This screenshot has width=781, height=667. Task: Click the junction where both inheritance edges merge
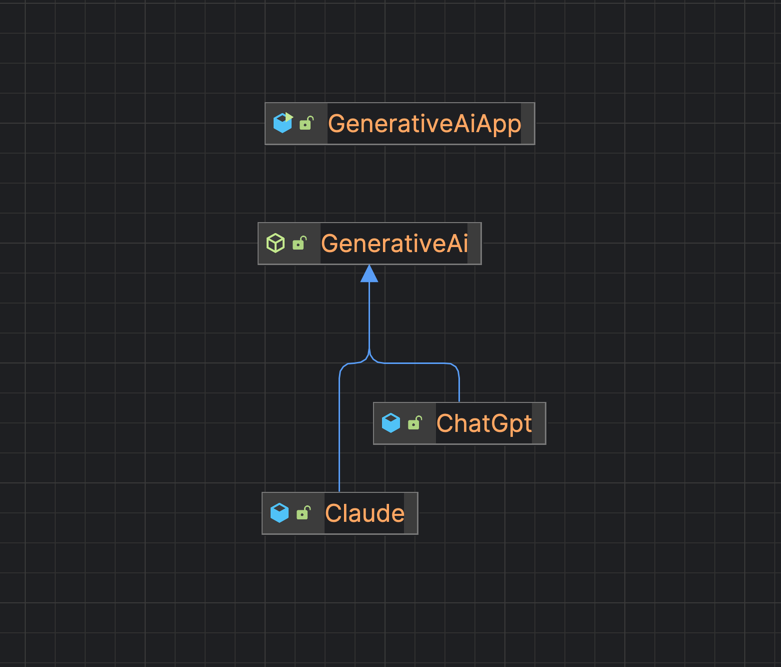point(369,355)
